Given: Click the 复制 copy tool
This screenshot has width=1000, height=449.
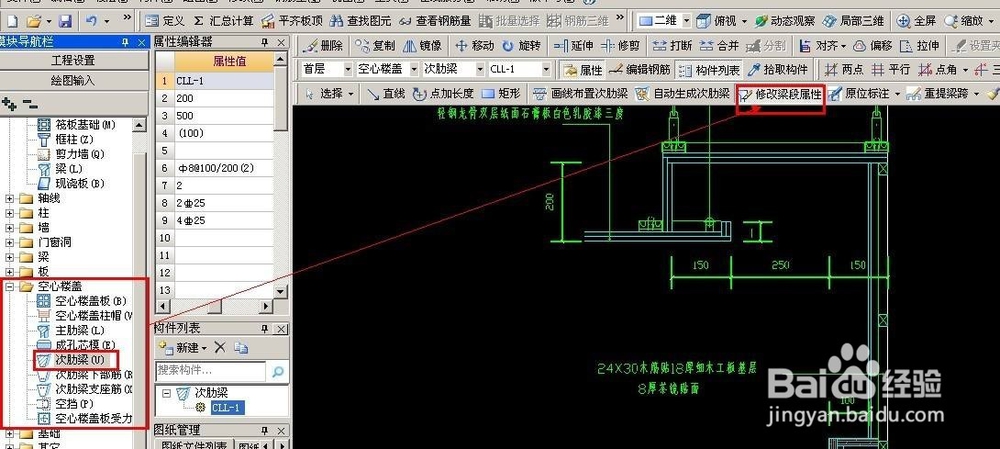Looking at the screenshot, I should (x=376, y=46).
